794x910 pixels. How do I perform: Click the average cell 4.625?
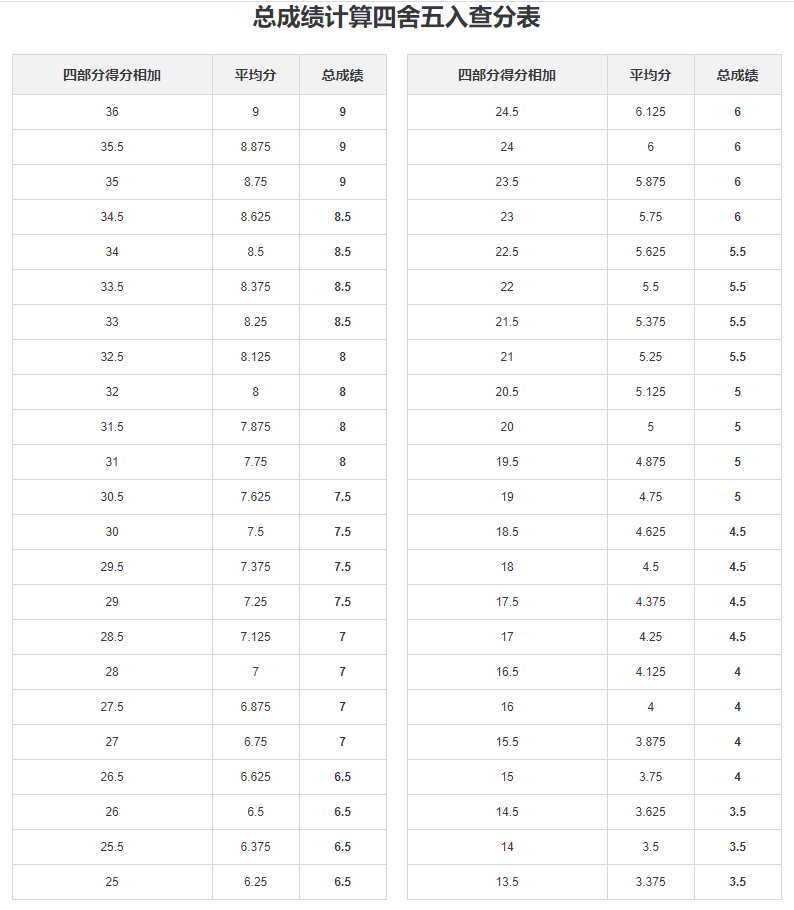point(651,532)
